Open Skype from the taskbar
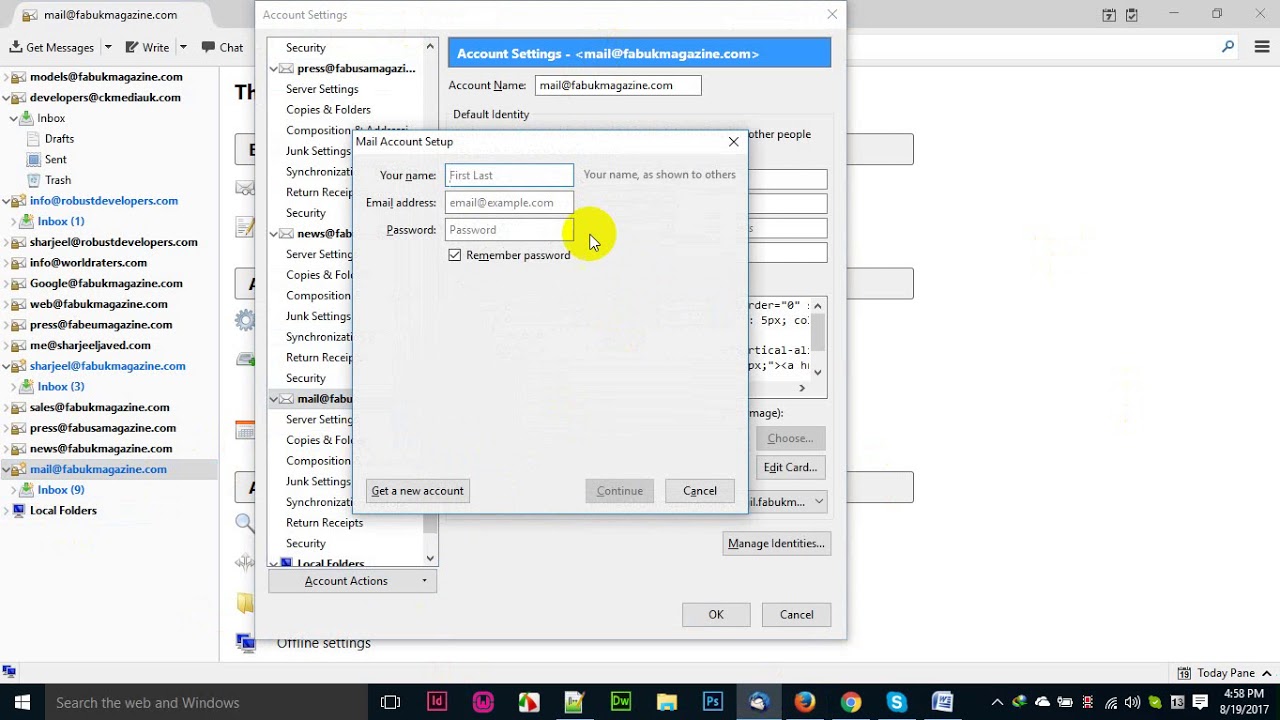The width and height of the screenshot is (1280, 720). (x=896, y=702)
